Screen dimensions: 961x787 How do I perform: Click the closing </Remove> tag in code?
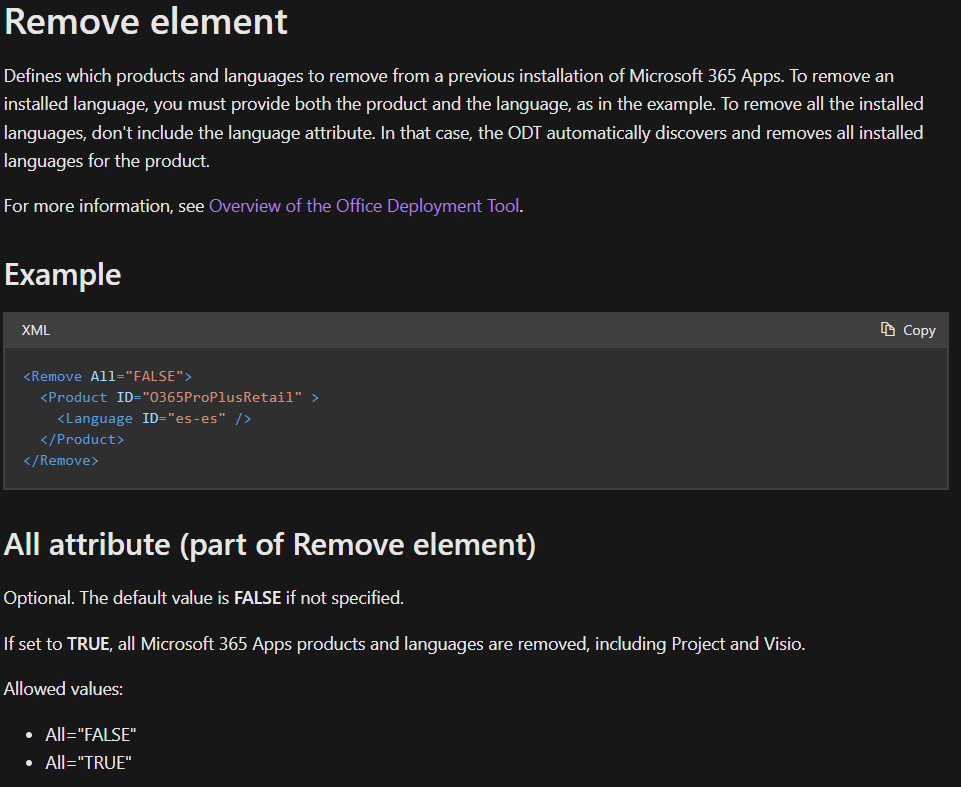click(x=61, y=460)
